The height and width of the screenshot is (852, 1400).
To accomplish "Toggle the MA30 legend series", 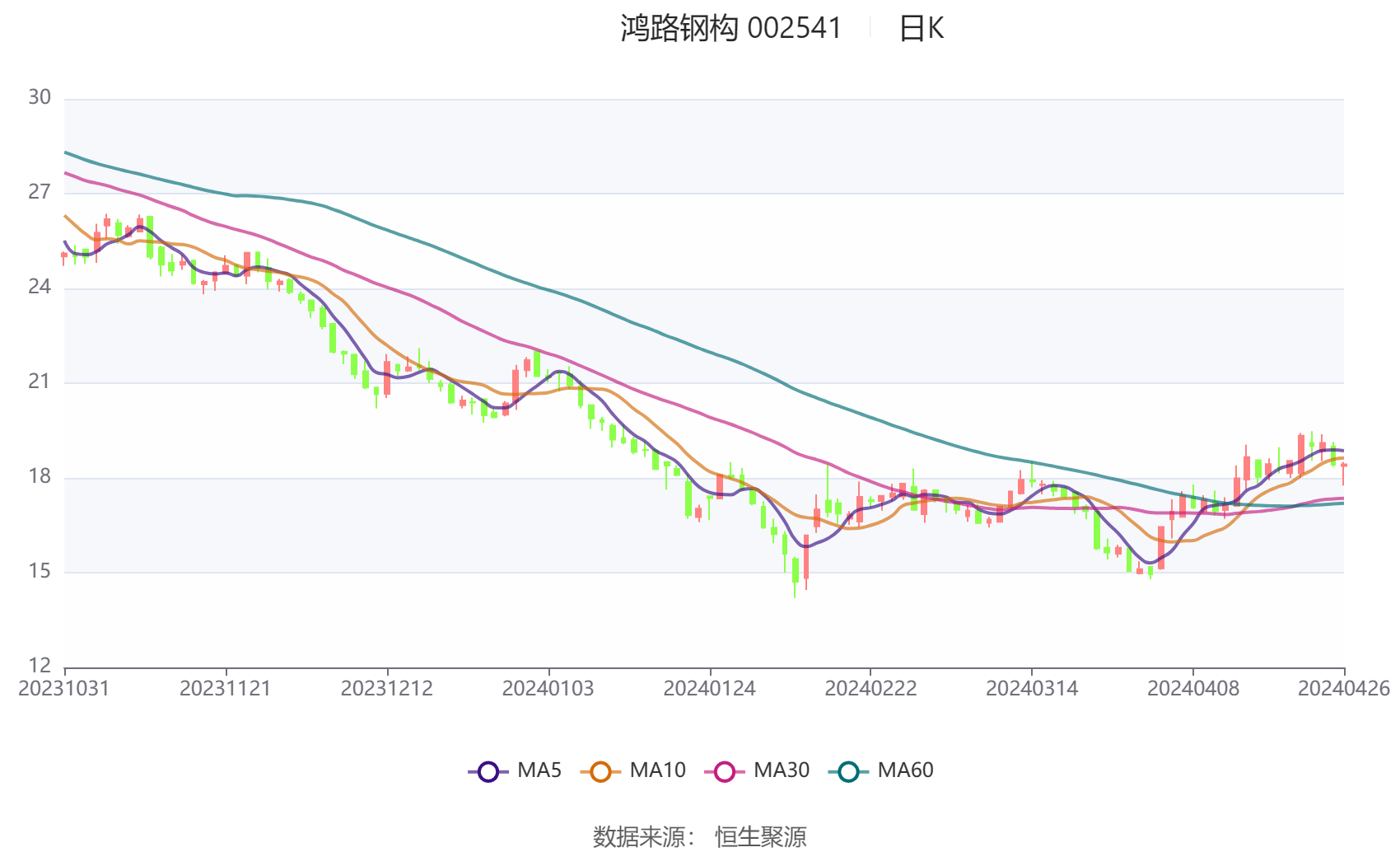I will [x=758, y=771].
